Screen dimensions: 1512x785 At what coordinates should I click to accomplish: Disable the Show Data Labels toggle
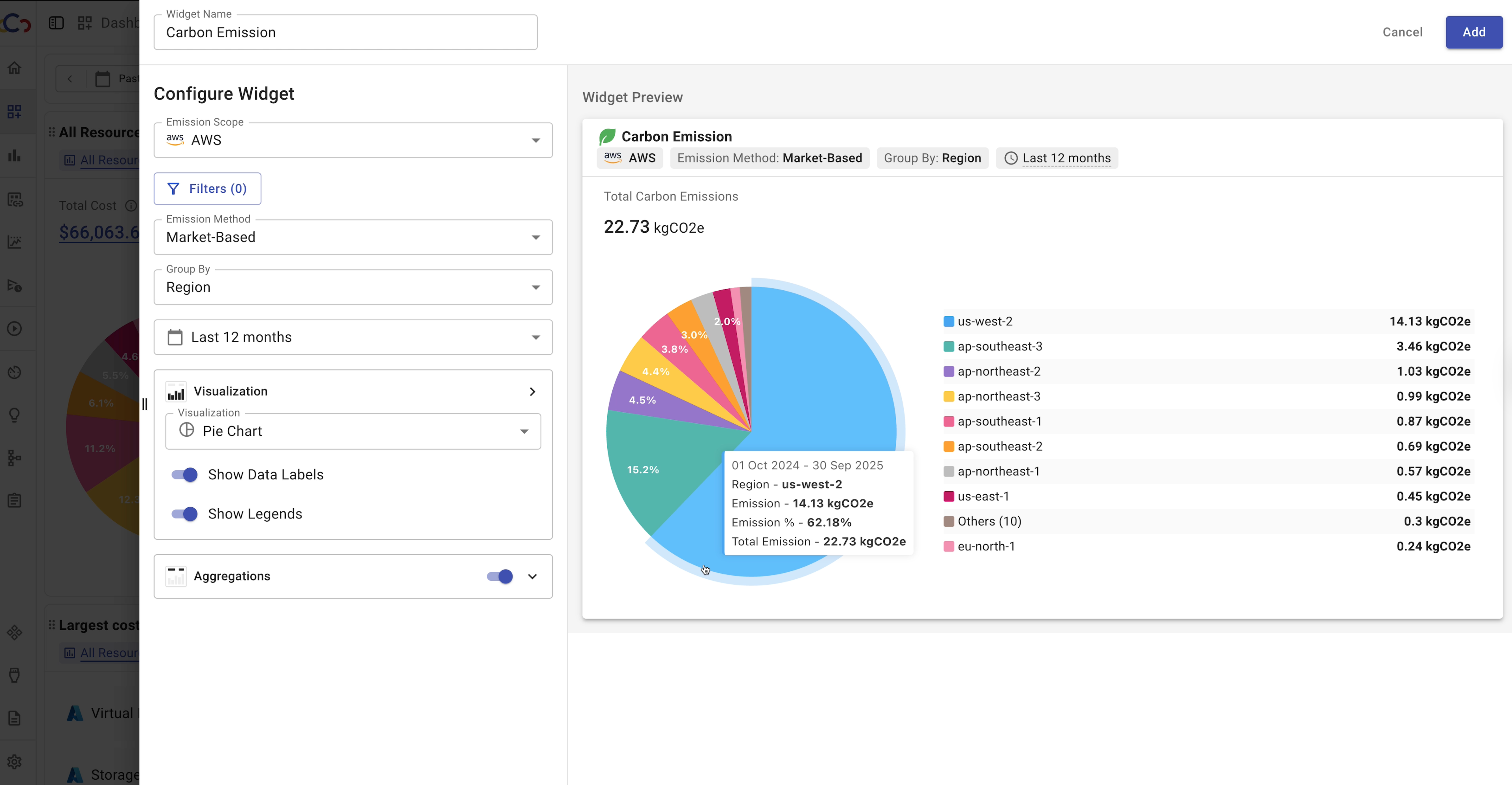pyautogui.click(x=184, y=474)
